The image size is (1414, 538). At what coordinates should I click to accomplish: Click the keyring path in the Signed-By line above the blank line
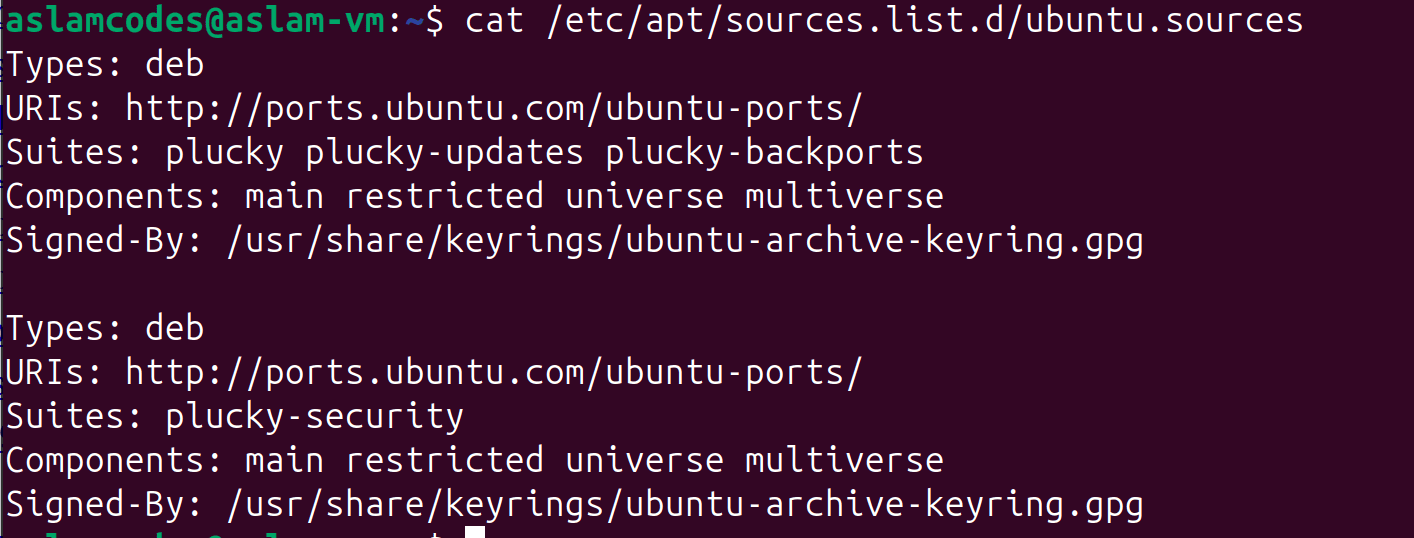(684, 240)
